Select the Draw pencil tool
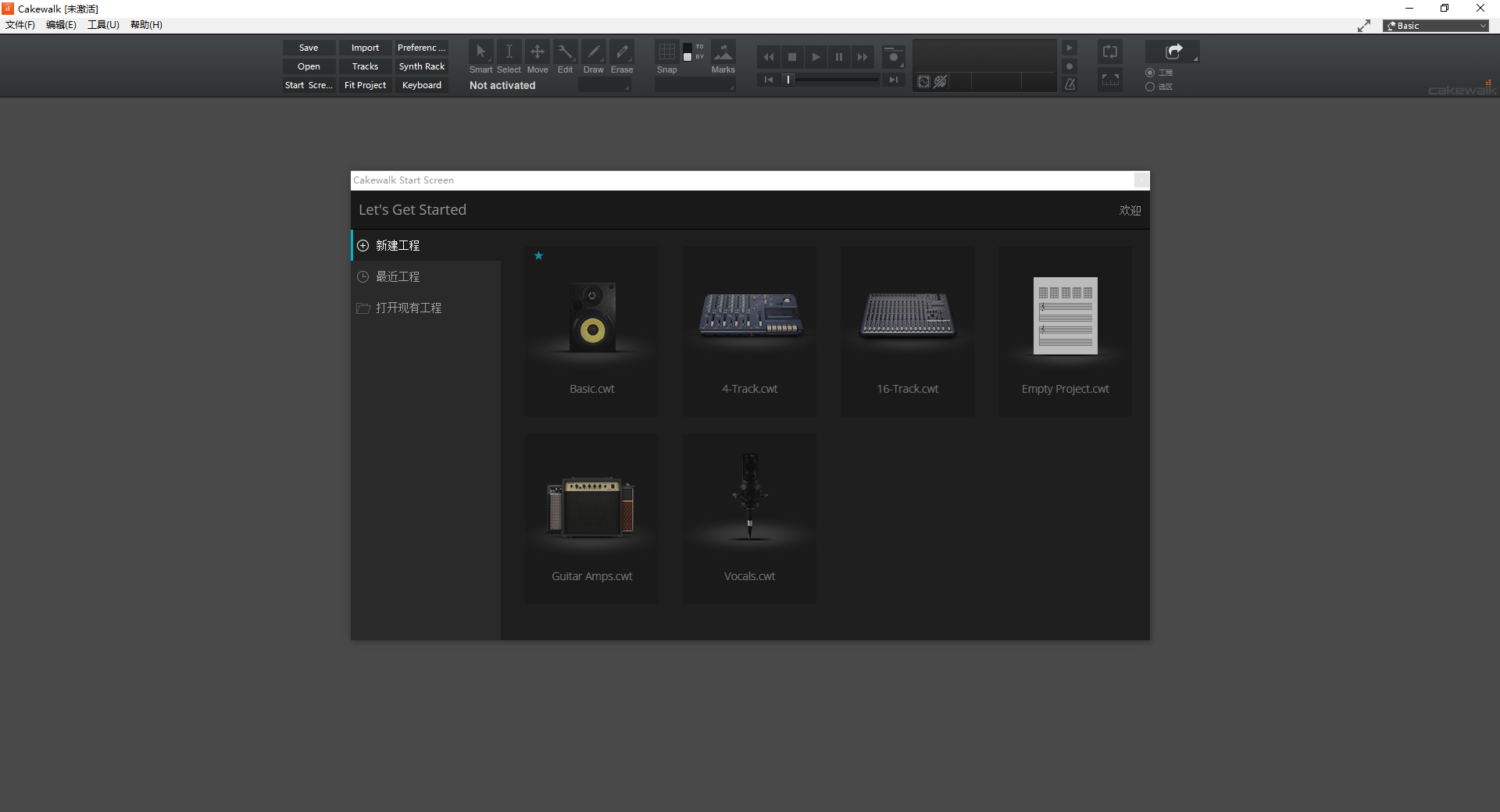 (594, 52)
